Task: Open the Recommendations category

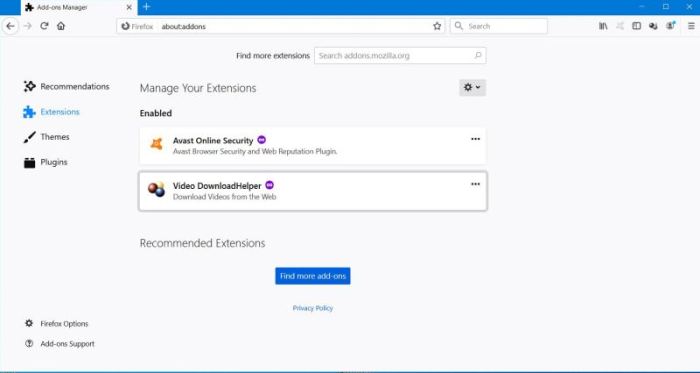Action: click(66, 87)
